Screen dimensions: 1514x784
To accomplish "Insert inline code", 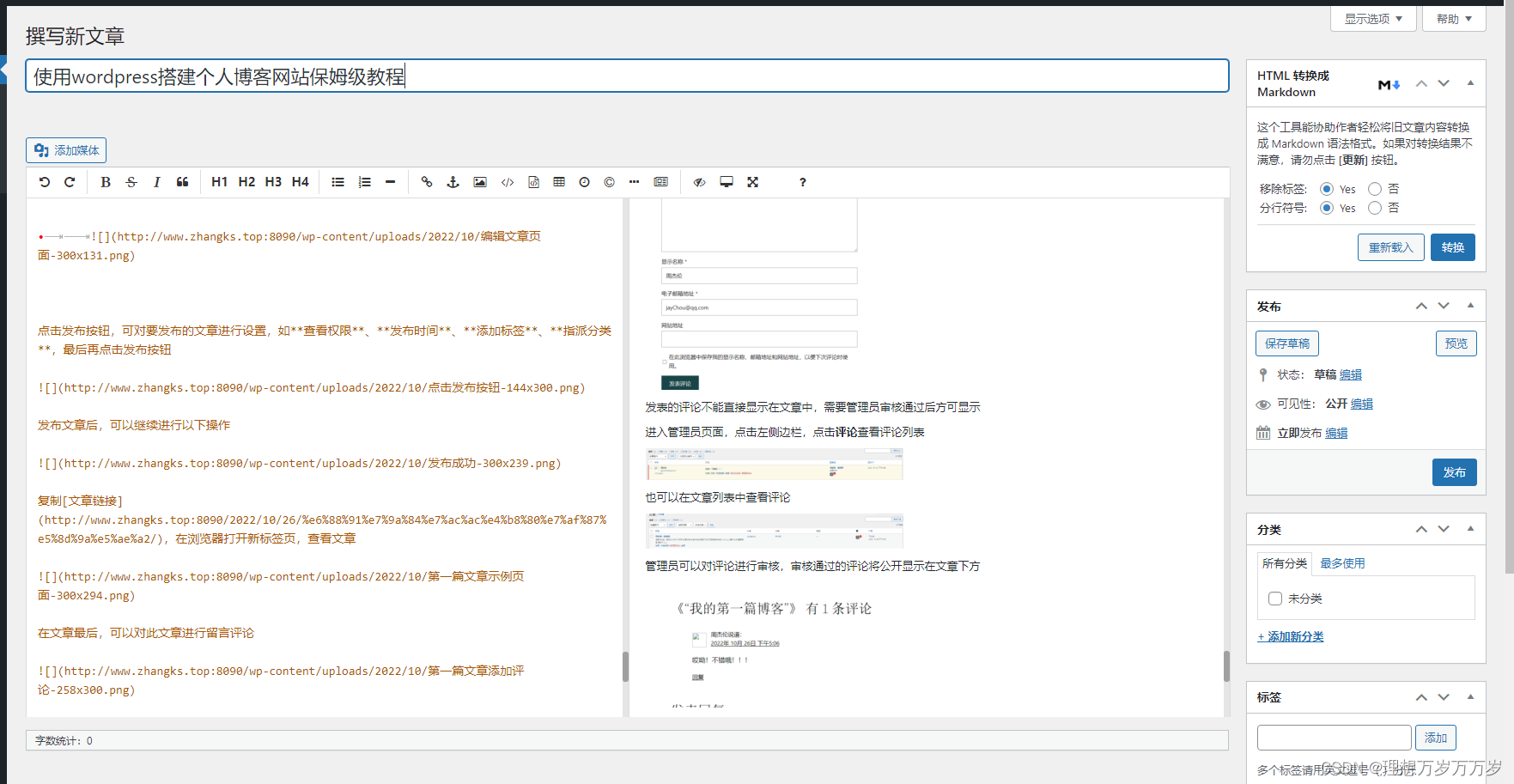I will (508, 182).
